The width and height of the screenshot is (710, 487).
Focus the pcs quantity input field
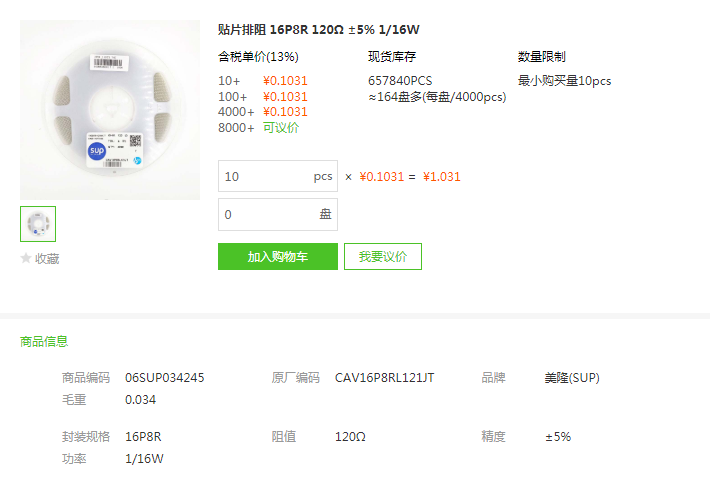(278, 176)
